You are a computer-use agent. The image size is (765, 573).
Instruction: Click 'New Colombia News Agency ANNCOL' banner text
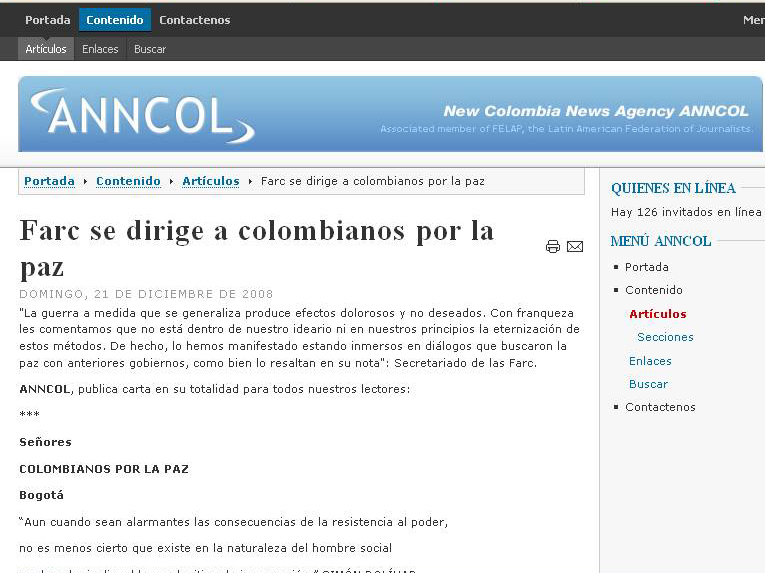[596, 111]
